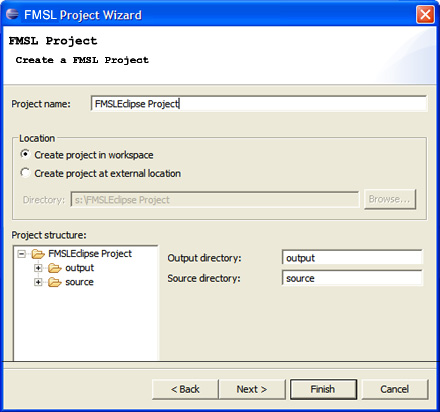Go back with the < Back button
The width and height of the screenshot is (440, 412).
coord(185,389)
